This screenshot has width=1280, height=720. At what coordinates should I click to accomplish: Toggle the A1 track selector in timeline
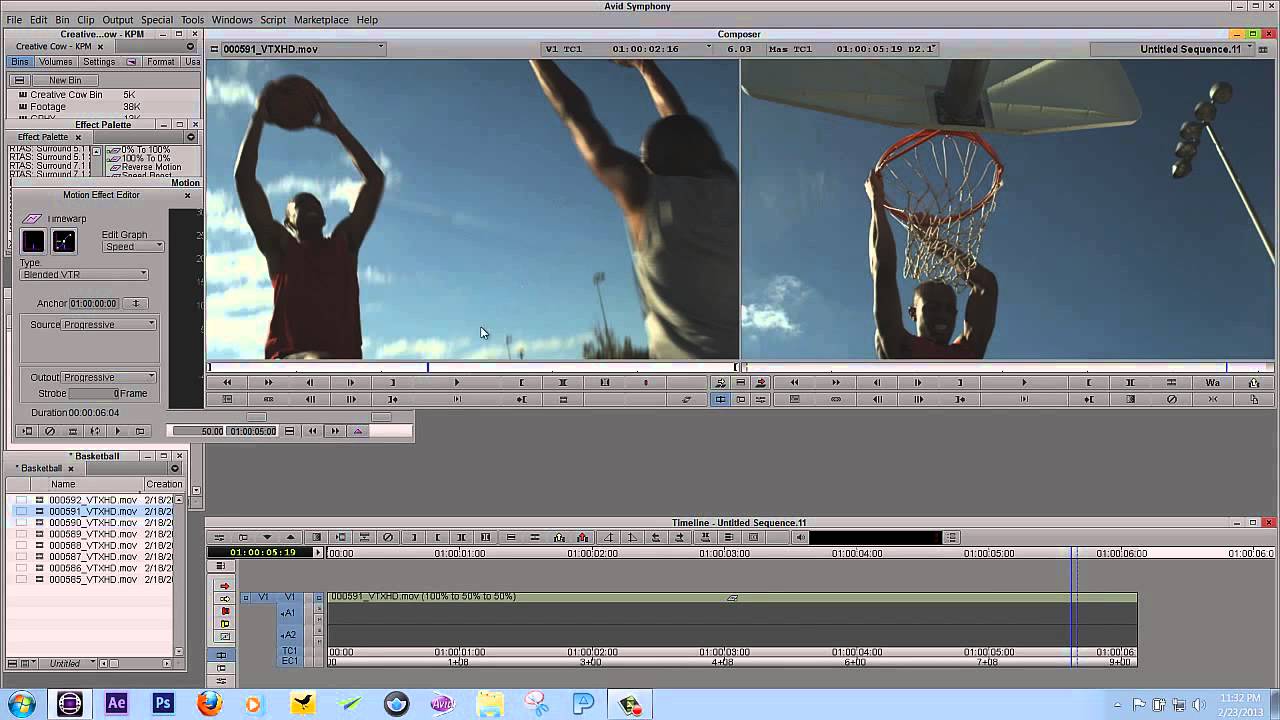289,613
